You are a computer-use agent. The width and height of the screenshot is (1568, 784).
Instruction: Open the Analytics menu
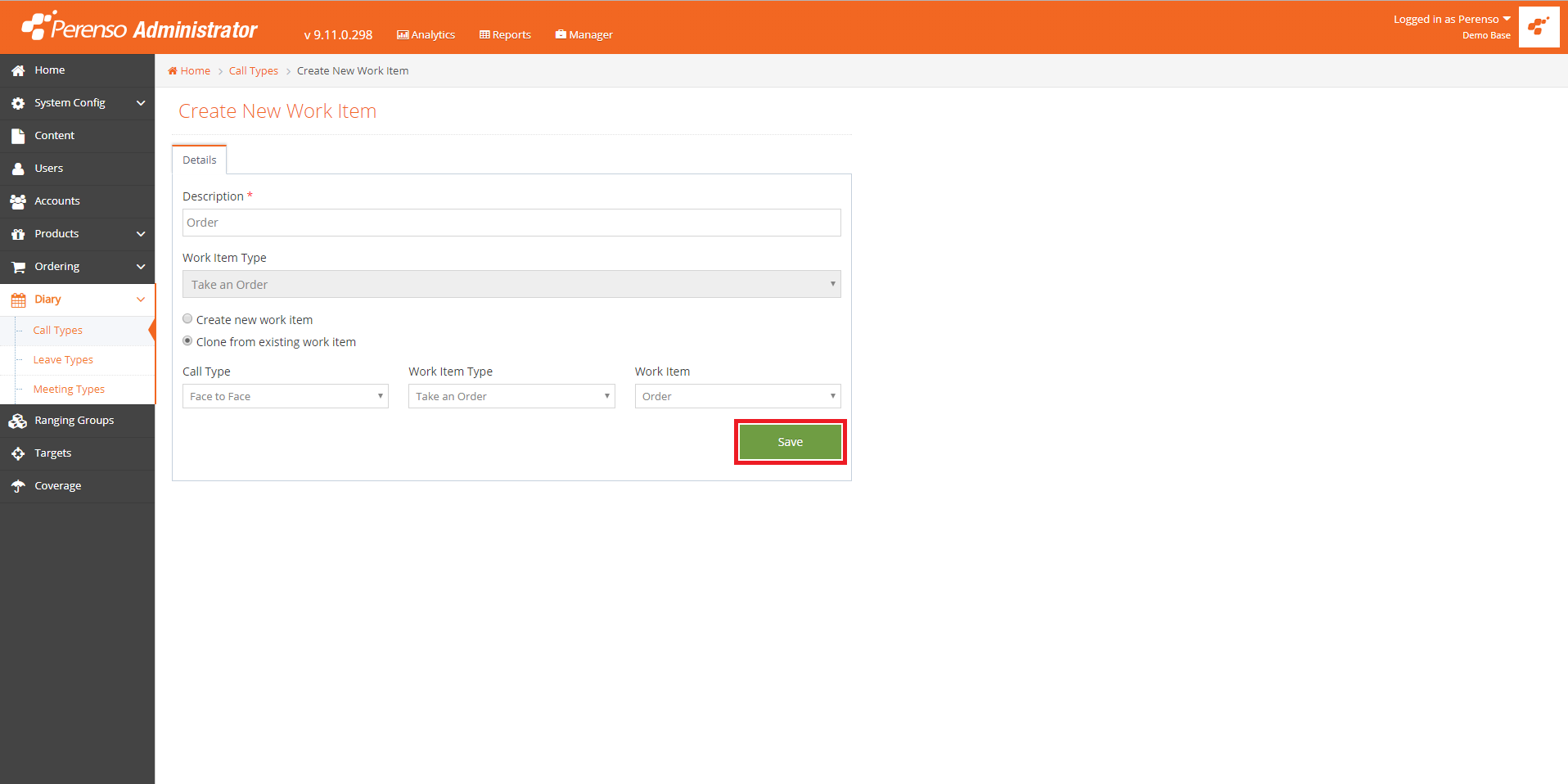[x=426, y=34]
